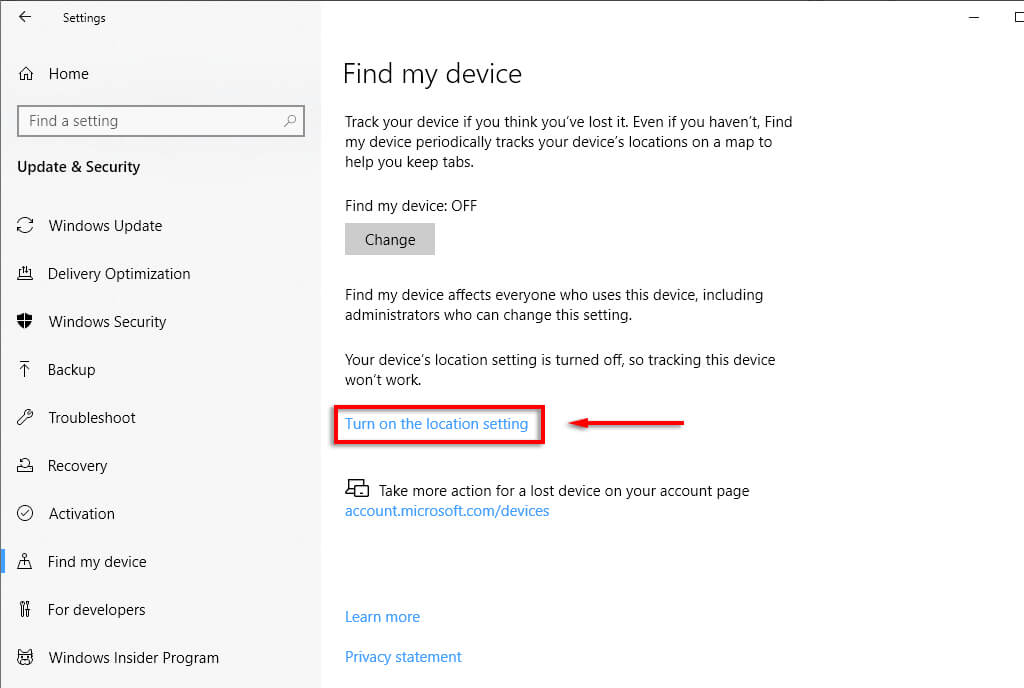
Task: Click the Windows Update sync icon
Action: point(26,226)
